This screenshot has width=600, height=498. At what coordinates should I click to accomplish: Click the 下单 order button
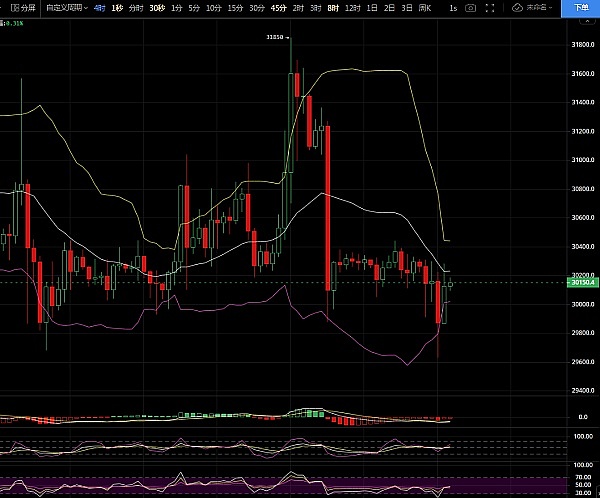tap(582, 8)
